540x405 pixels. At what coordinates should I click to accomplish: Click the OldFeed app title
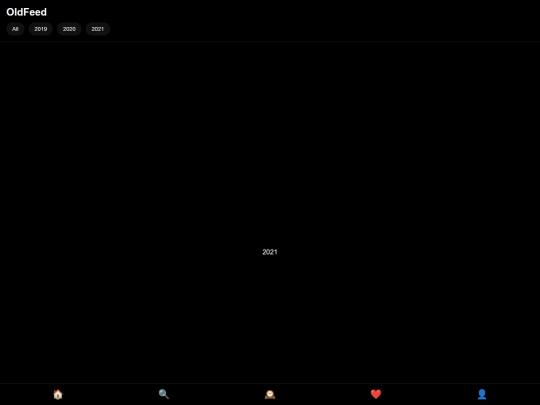coord(27,12)
